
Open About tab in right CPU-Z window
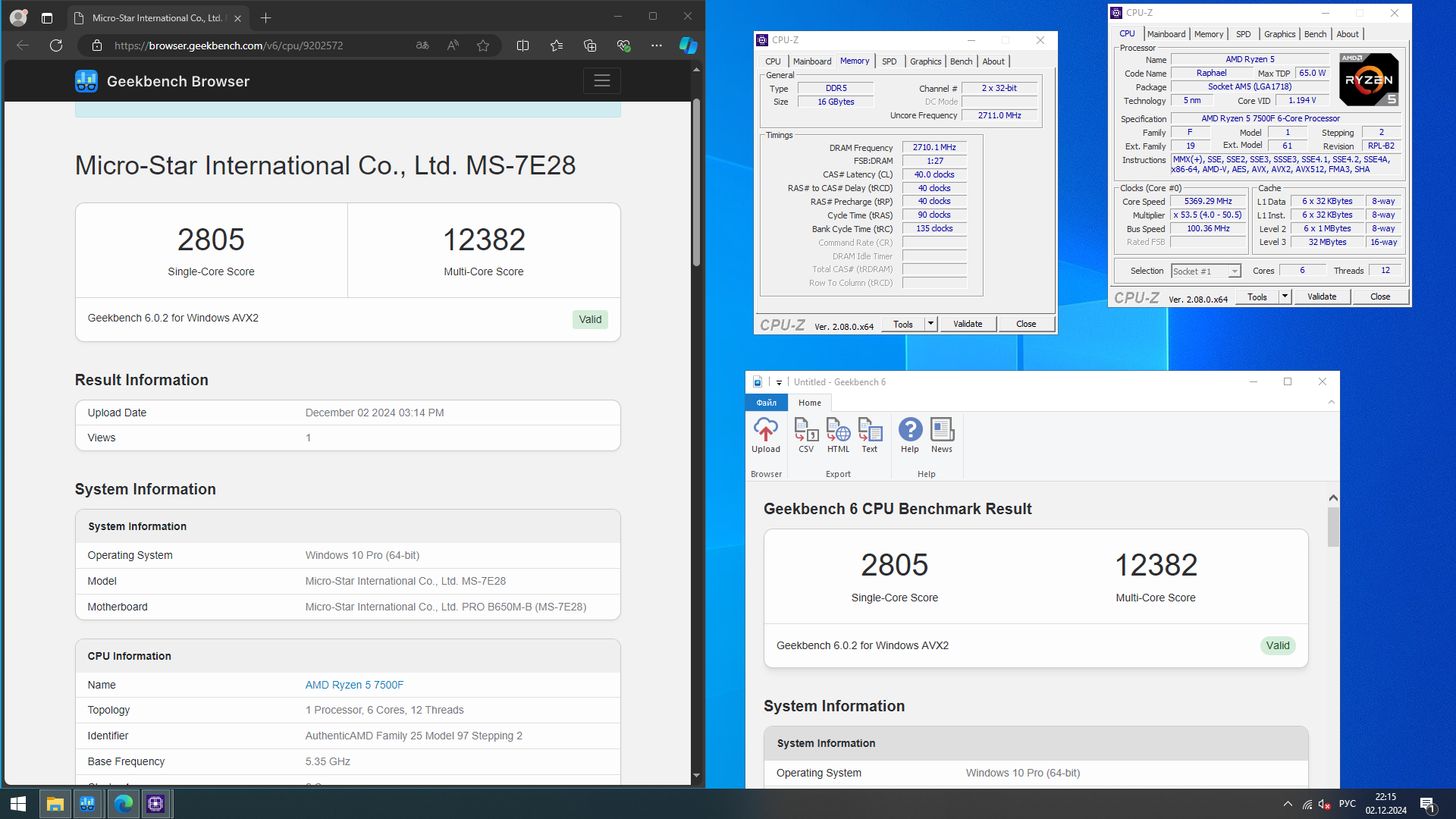coord(1348,34)
